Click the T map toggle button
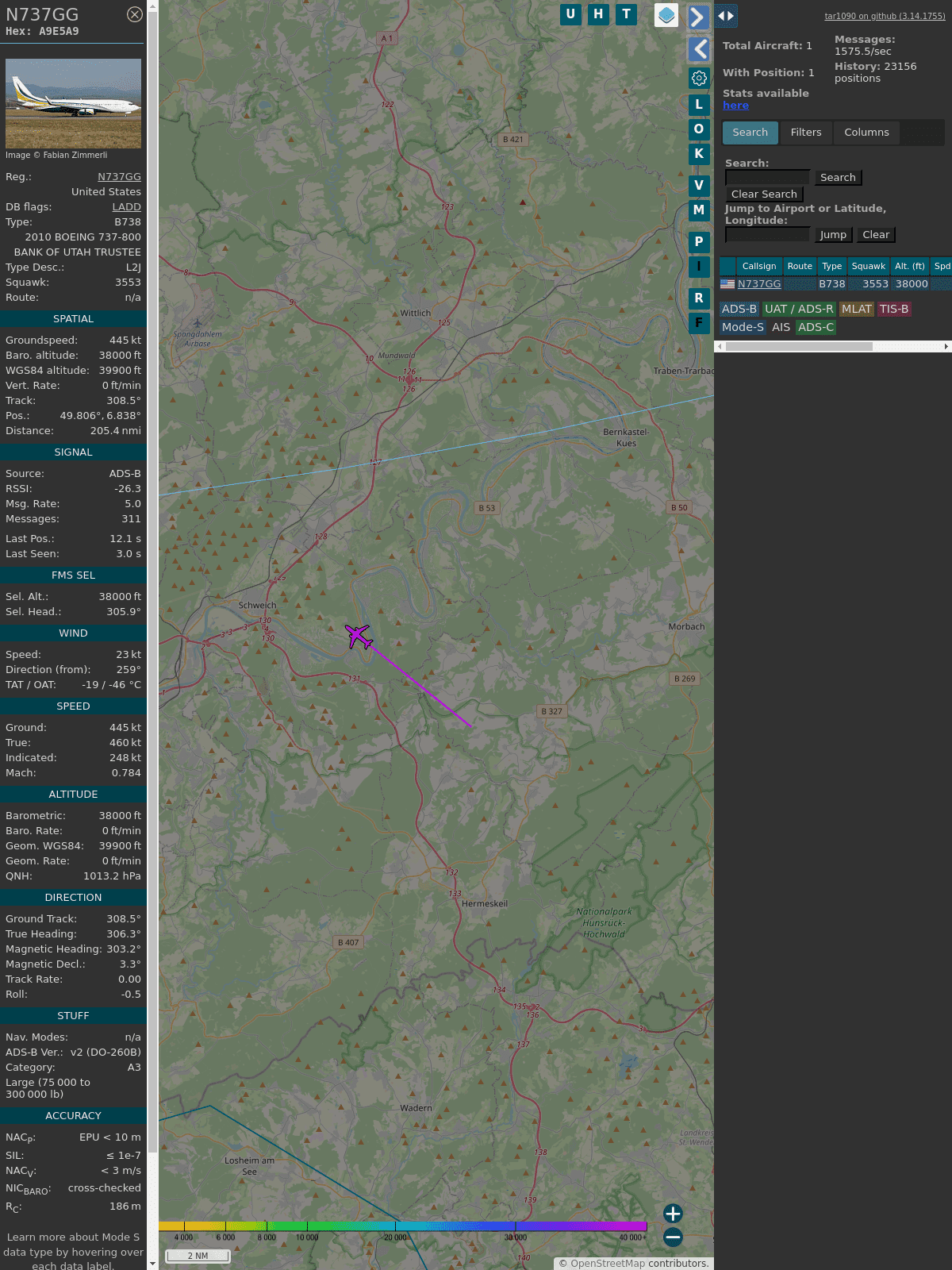This screenshot has height=1270, width=952. [627, 14]
